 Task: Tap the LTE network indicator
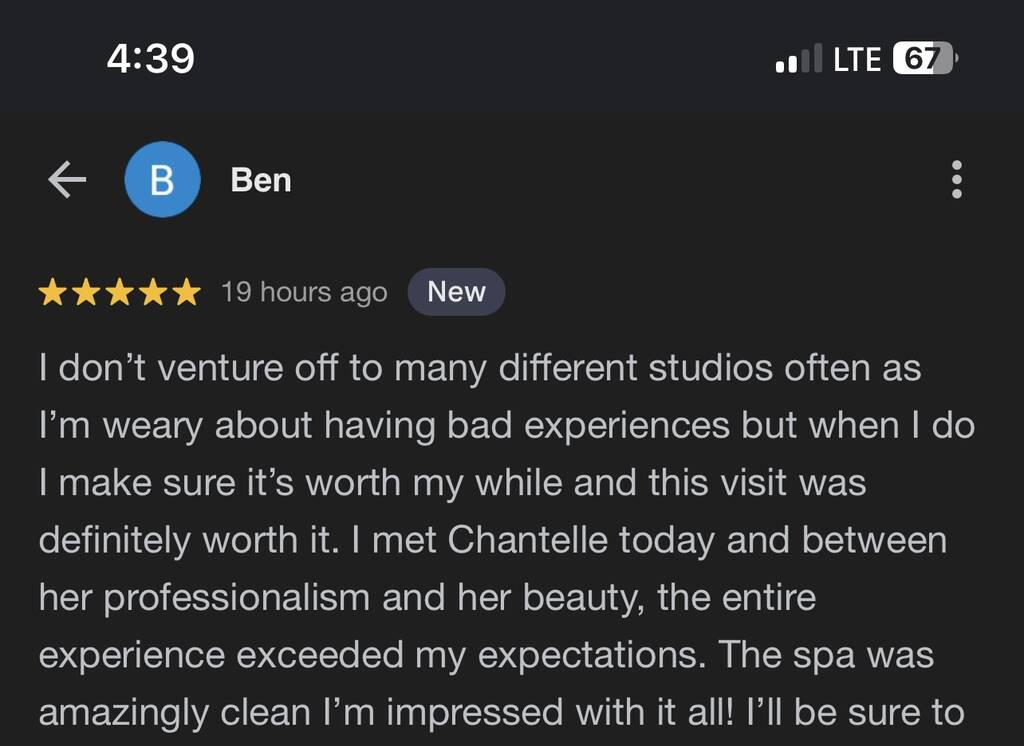pyautogui.click(x=857, y=59)
